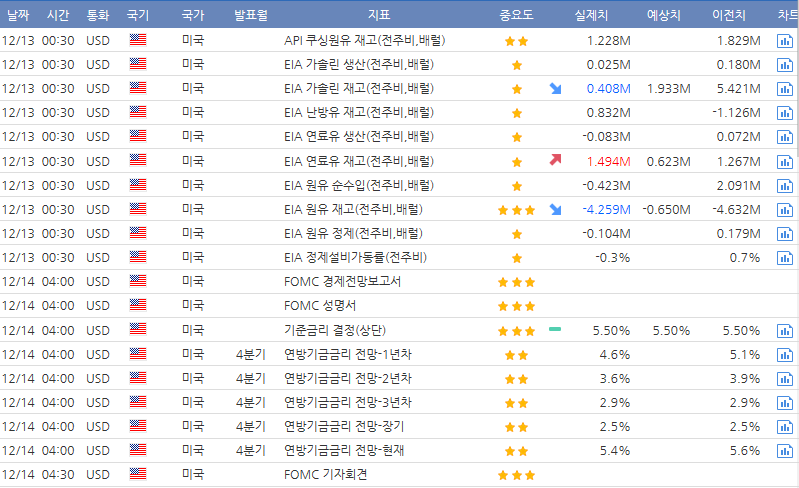Screen dimensions: 799x488
Task: Open FOMC 성명서 indicator
Action: (x=319, y=306)
